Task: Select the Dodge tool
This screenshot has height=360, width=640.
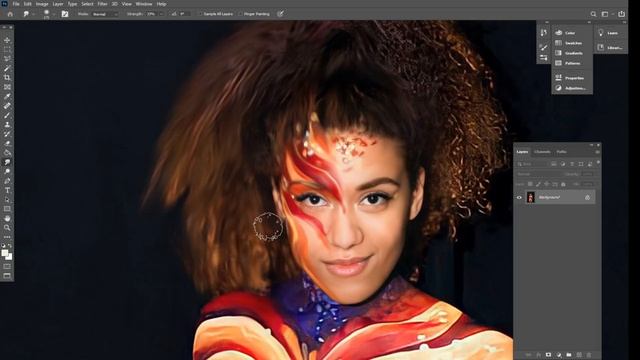Action: [x=7, y=171]
